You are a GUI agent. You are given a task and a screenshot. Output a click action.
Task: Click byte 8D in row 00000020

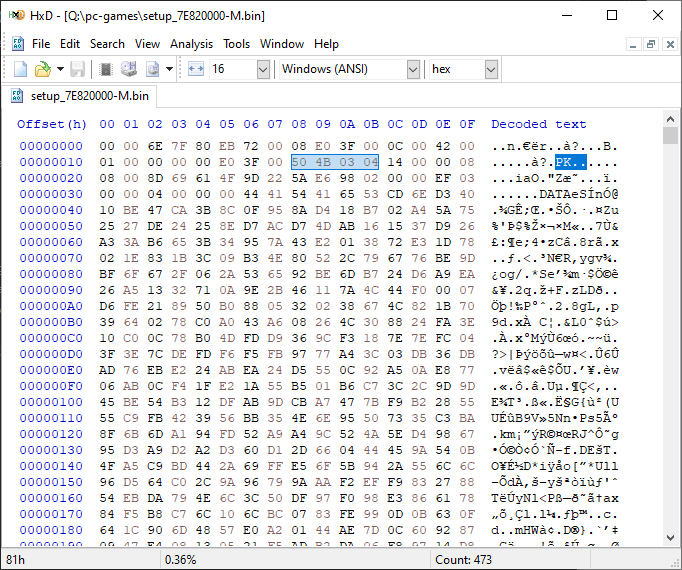pos(155,178)
